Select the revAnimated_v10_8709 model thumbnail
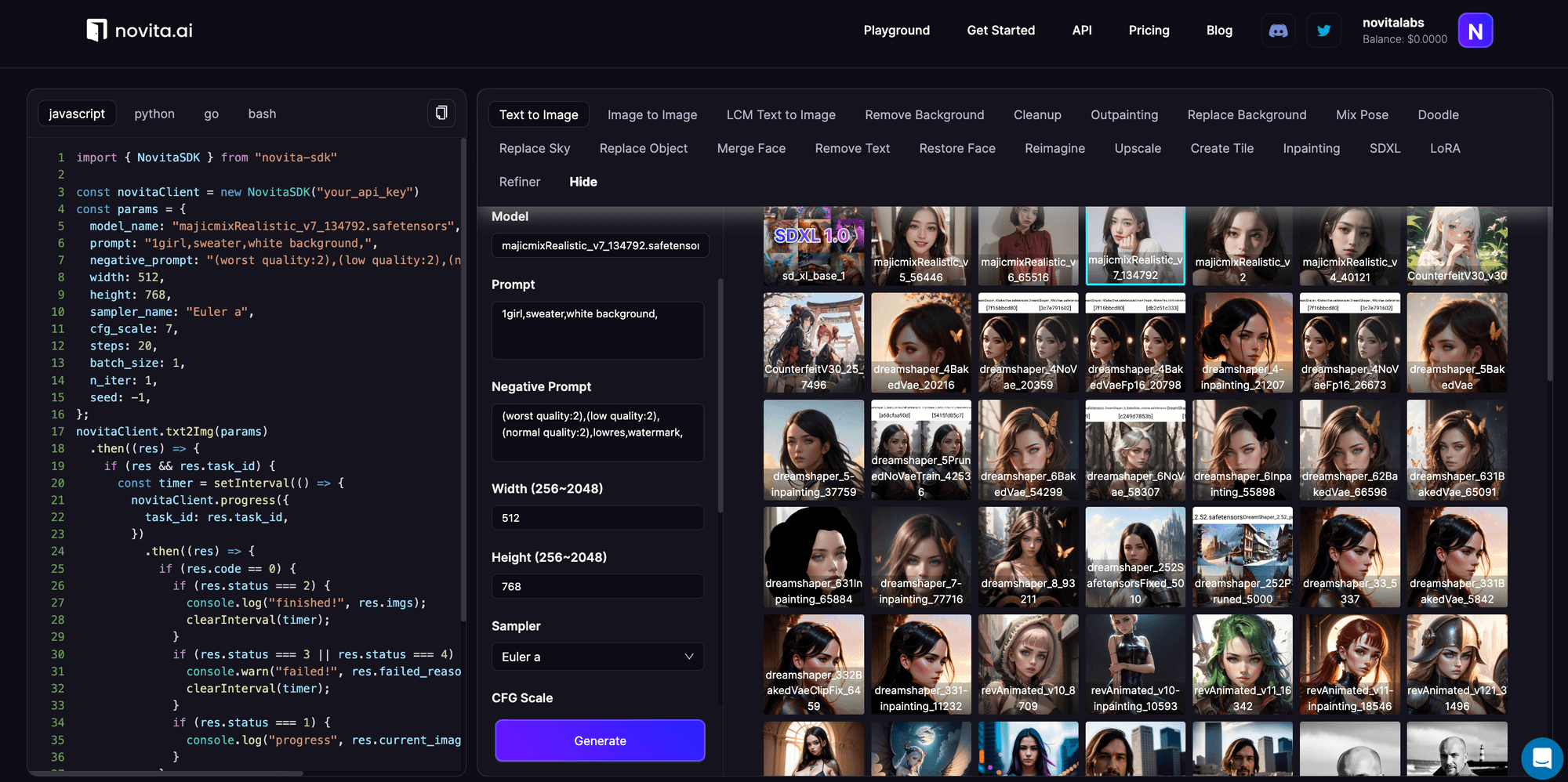The width and height of the screenshot is (1568, 782). (x=1028, y=664)
